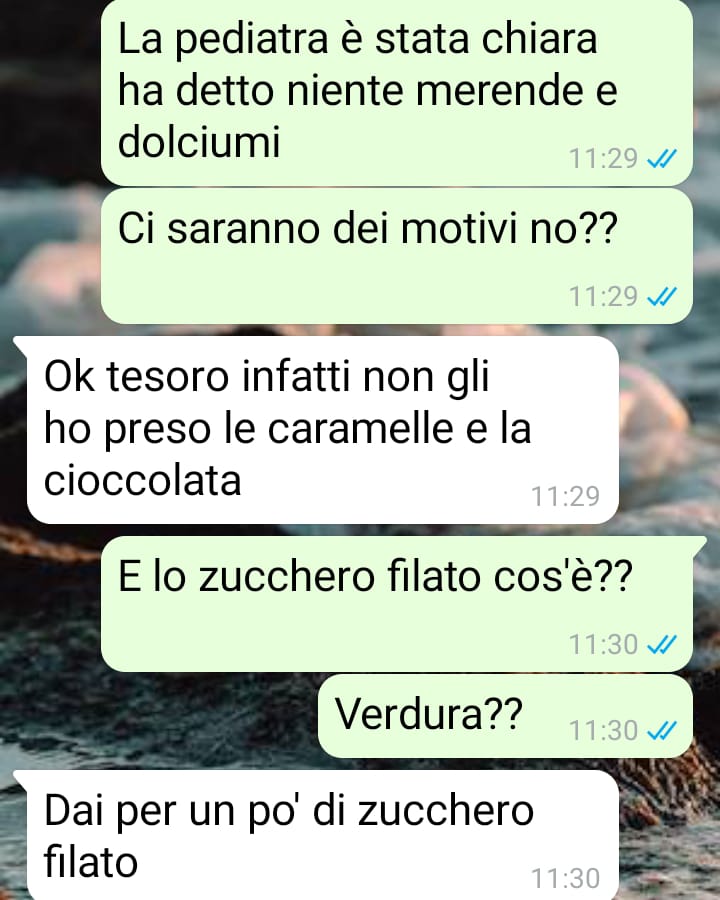Tap the 11:29 timestamp under 'Ci saranno dei motivi'
Screen dimensions: 720x900
click(603, 296)
